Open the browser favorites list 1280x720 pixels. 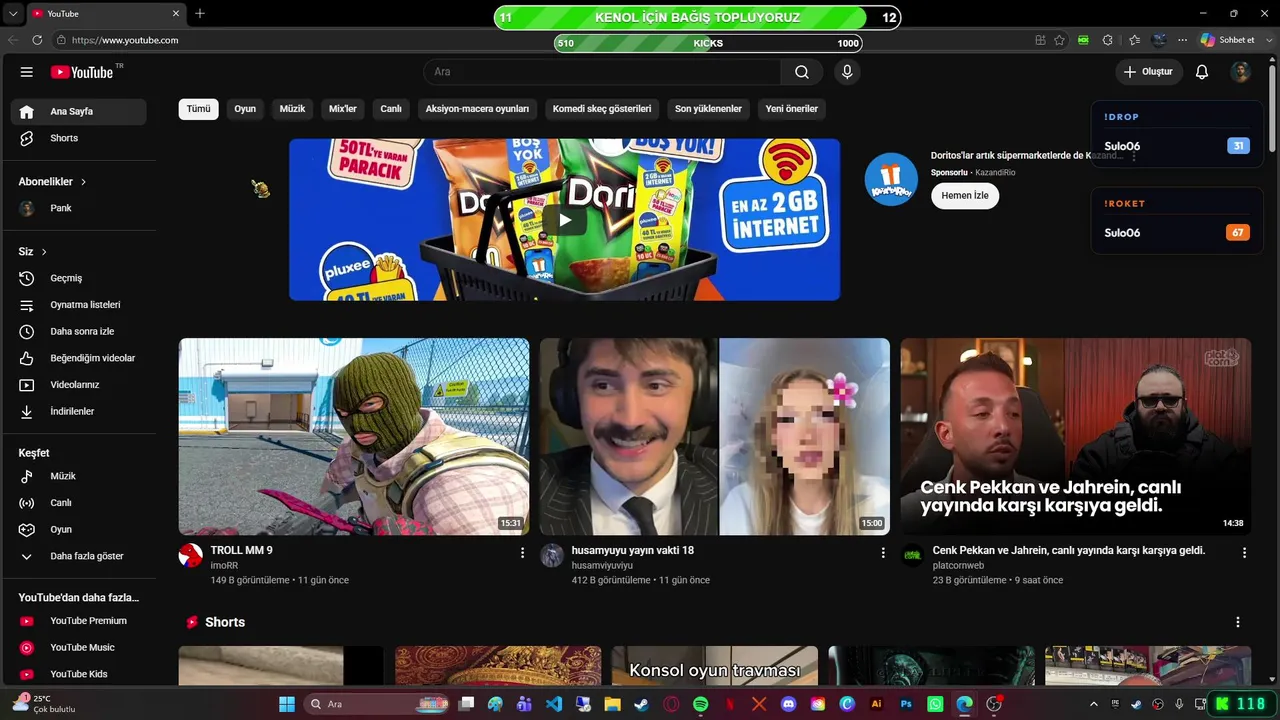point(1134,40)
